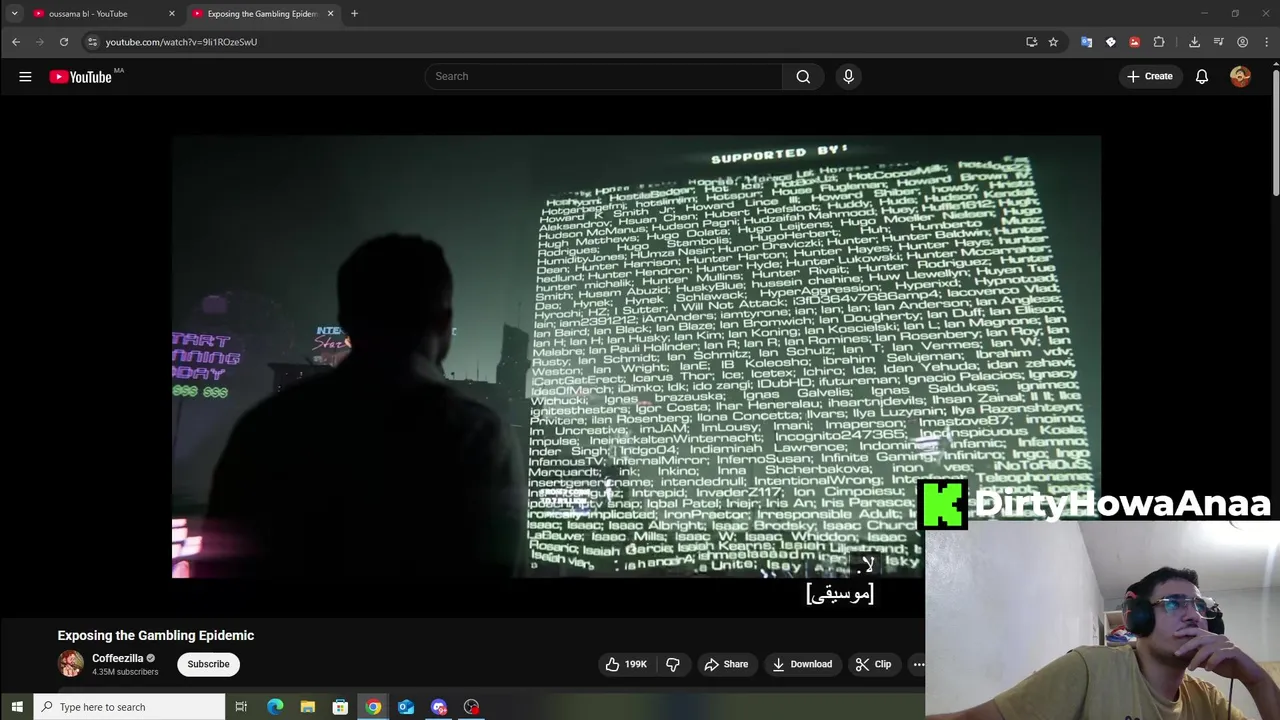Reload the current page
Viewport: 1280px width, 720px height.
click(x=64, y=42)
